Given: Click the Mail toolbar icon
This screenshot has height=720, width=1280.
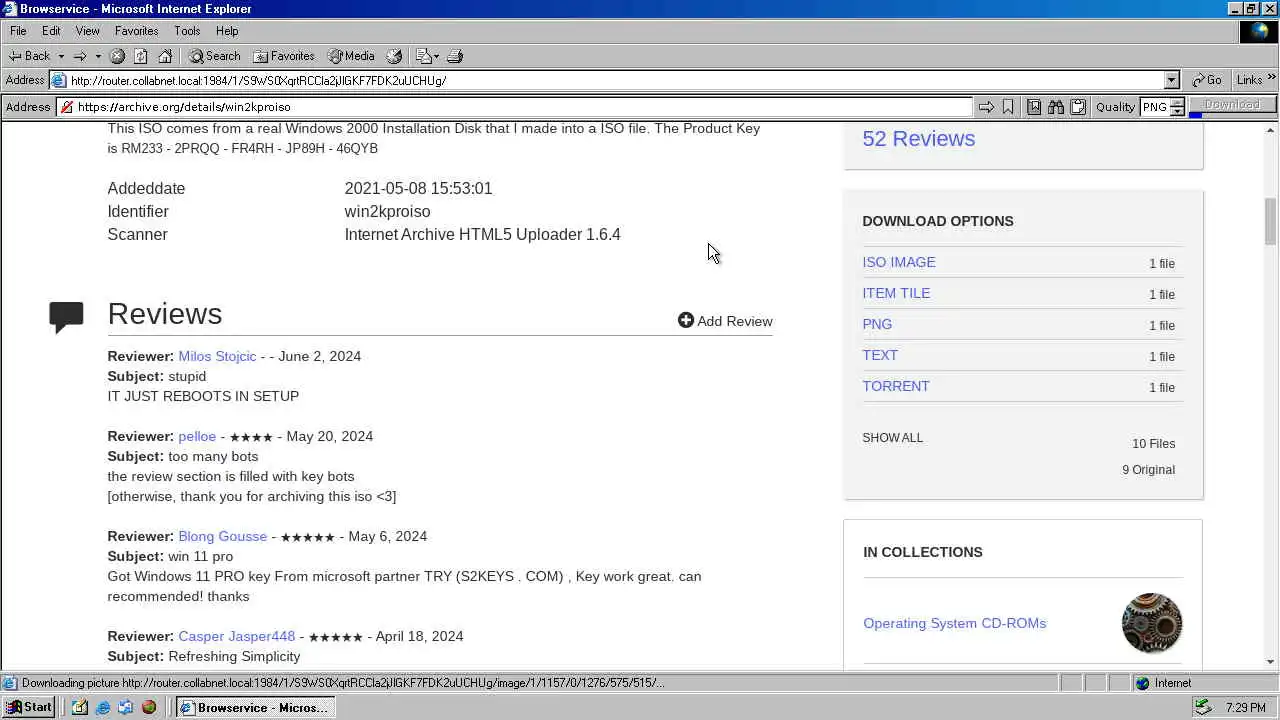Looking at the screenshot, I should [x=423, y=56].
